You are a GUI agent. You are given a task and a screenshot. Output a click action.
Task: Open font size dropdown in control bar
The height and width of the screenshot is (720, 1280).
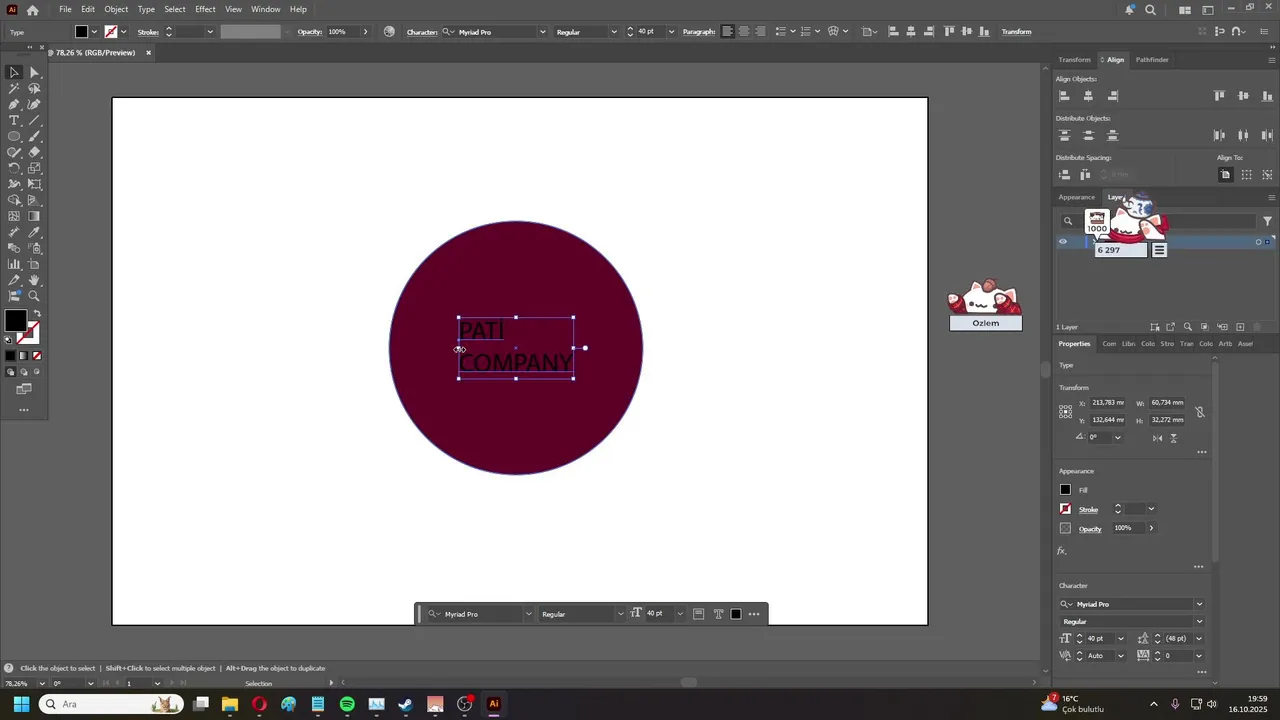pyautogui.click(x=671, y=31)
